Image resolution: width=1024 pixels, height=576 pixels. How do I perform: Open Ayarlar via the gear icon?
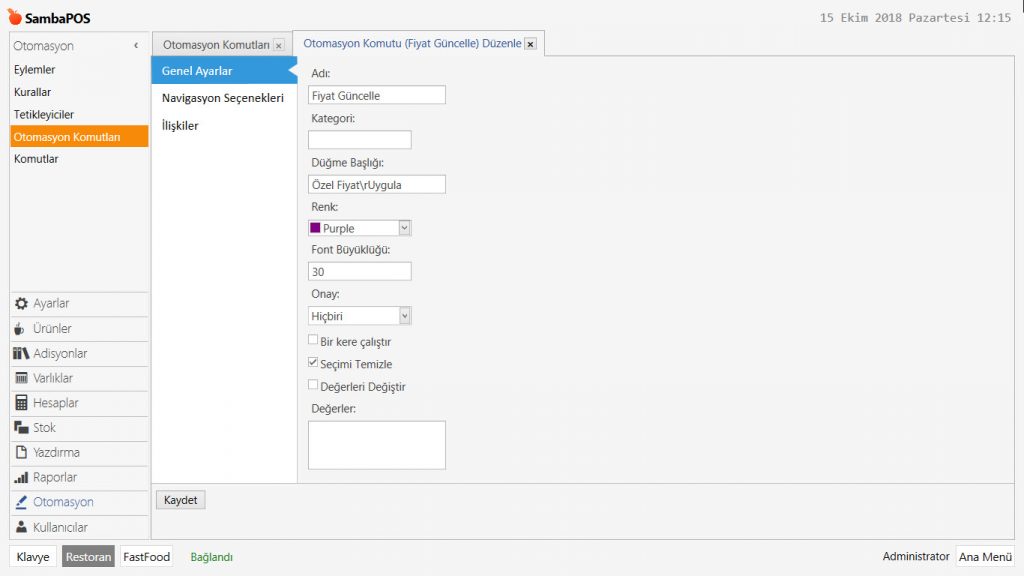point(21,304)
